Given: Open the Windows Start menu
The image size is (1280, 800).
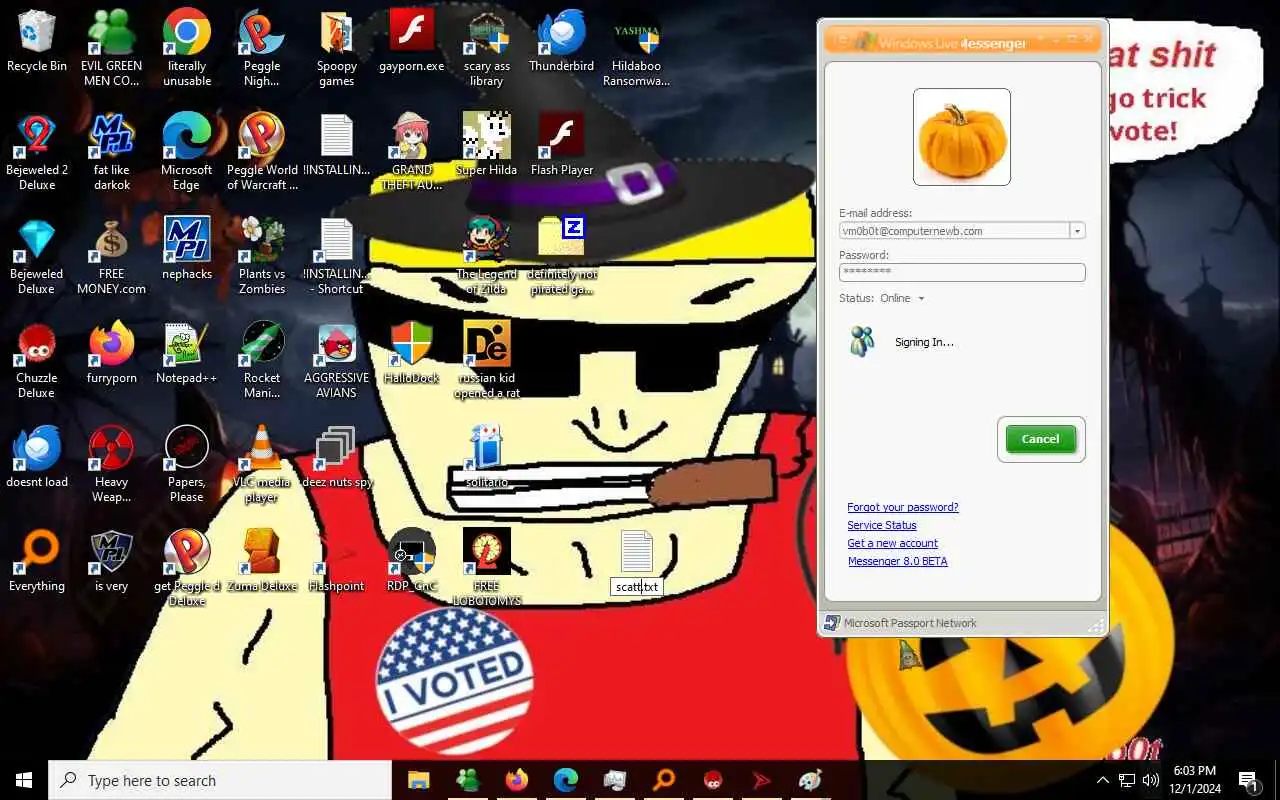Looking at the screenshot, I should (x=24, y=780).
